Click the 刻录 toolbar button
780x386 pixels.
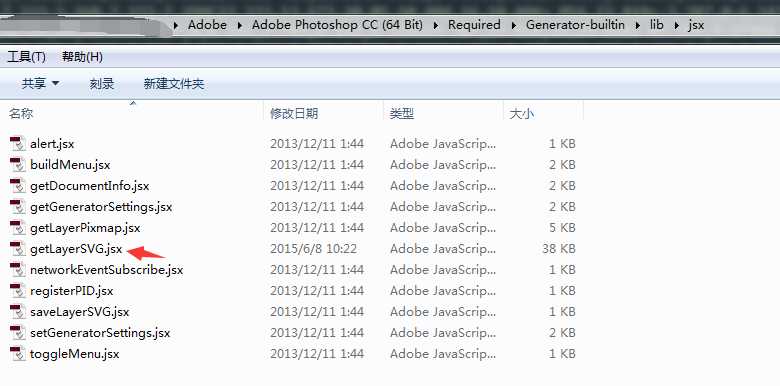(x=102, y=84)
